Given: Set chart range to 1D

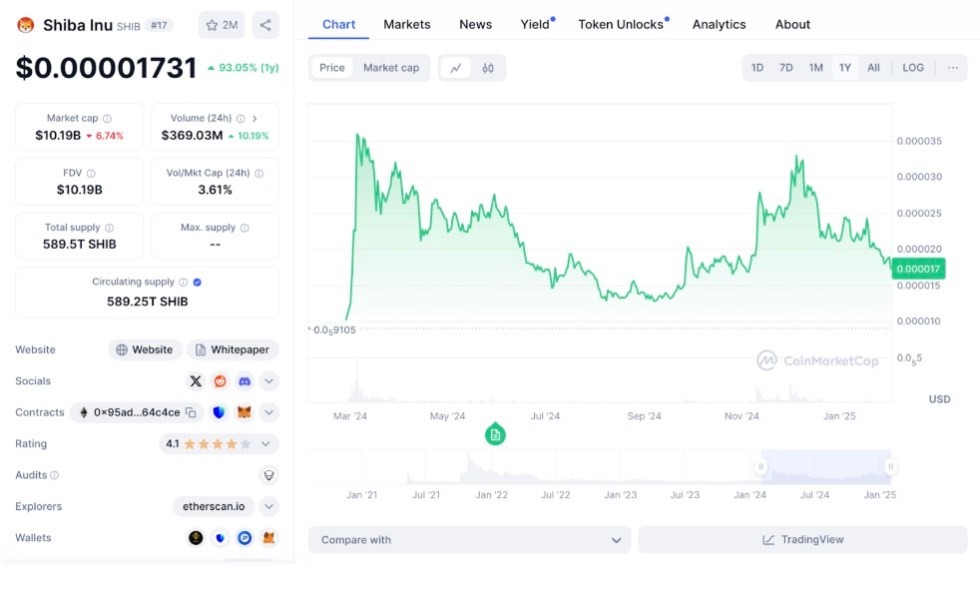Looking at the screenshot, I should click(x=757, y=68).
